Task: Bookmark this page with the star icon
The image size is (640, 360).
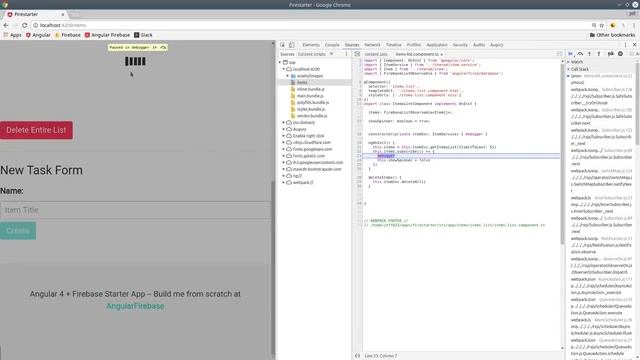Action: [x=602, y=25]
